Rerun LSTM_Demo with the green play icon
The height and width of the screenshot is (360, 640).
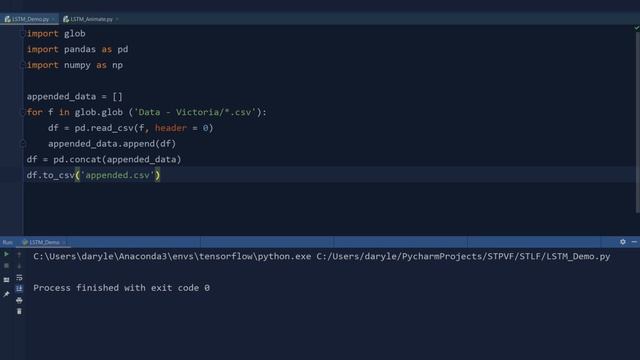coord(6,255)
